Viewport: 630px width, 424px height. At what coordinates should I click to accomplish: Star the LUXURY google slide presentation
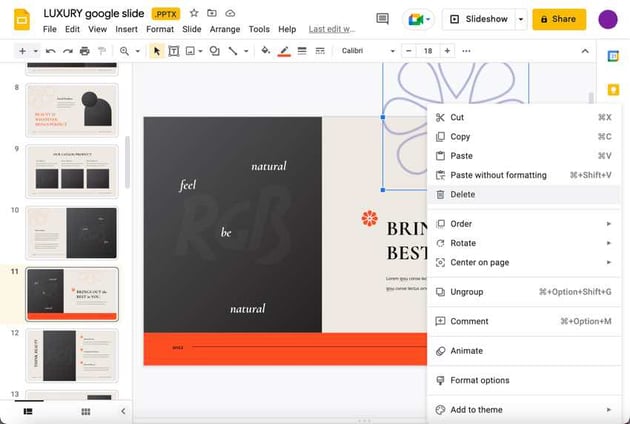(193, 13)
